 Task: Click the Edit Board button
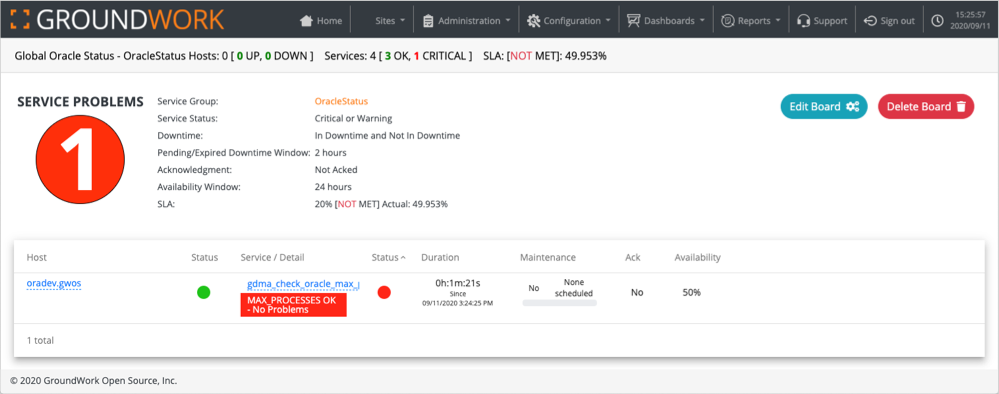(x=824, y=106)
